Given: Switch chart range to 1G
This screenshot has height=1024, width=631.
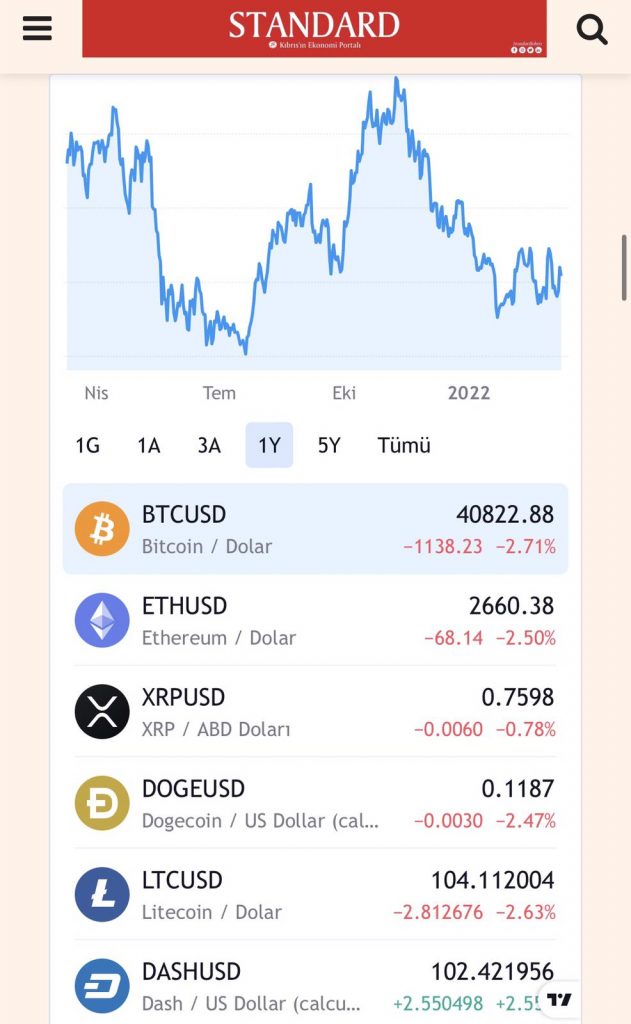Looking at the screenshot, I should [x=88, y=445].
